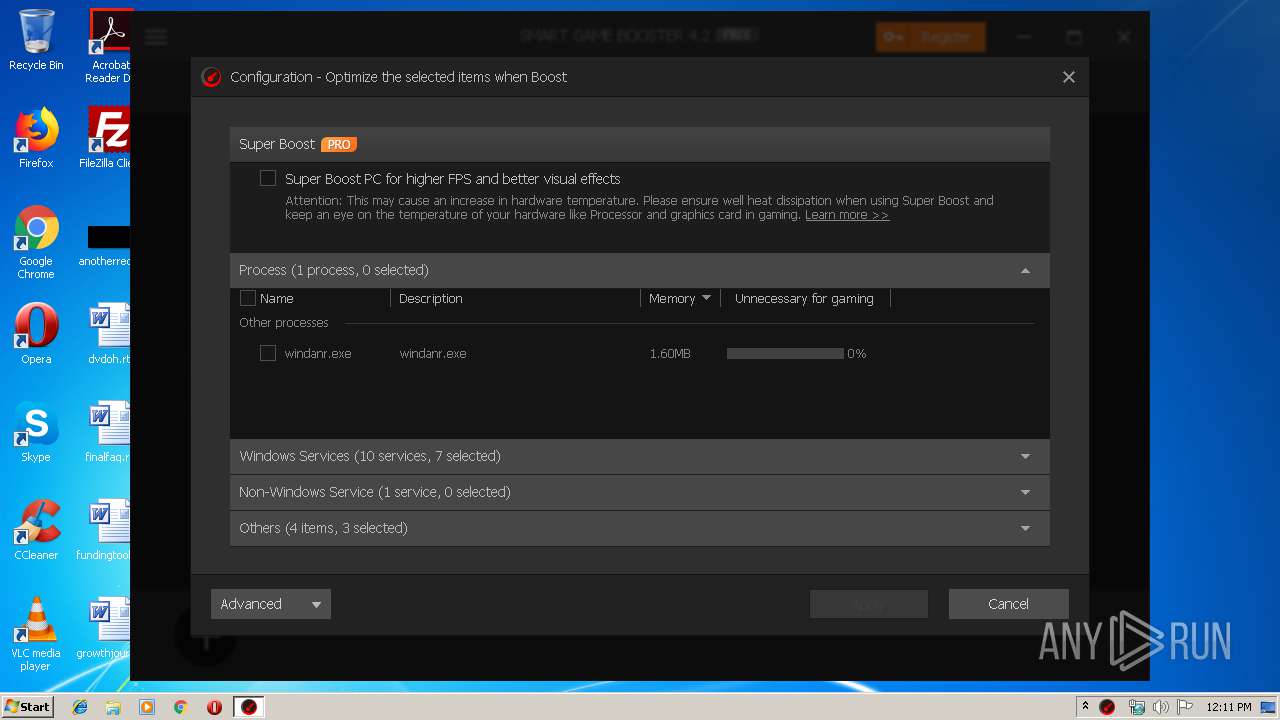This screenshot has height=720, width=1280.
Task: Open the network tray icon
Action: [1136, 707]
